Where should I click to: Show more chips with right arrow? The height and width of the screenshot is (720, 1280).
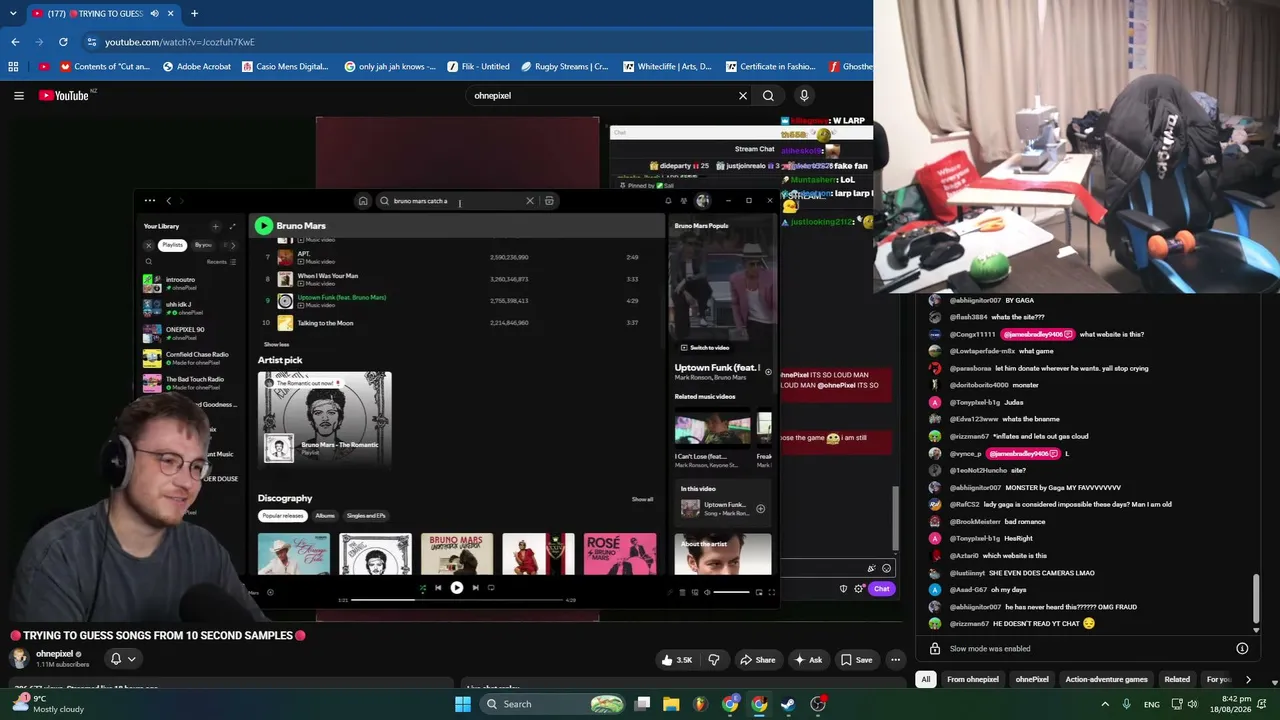[1248, 680]
